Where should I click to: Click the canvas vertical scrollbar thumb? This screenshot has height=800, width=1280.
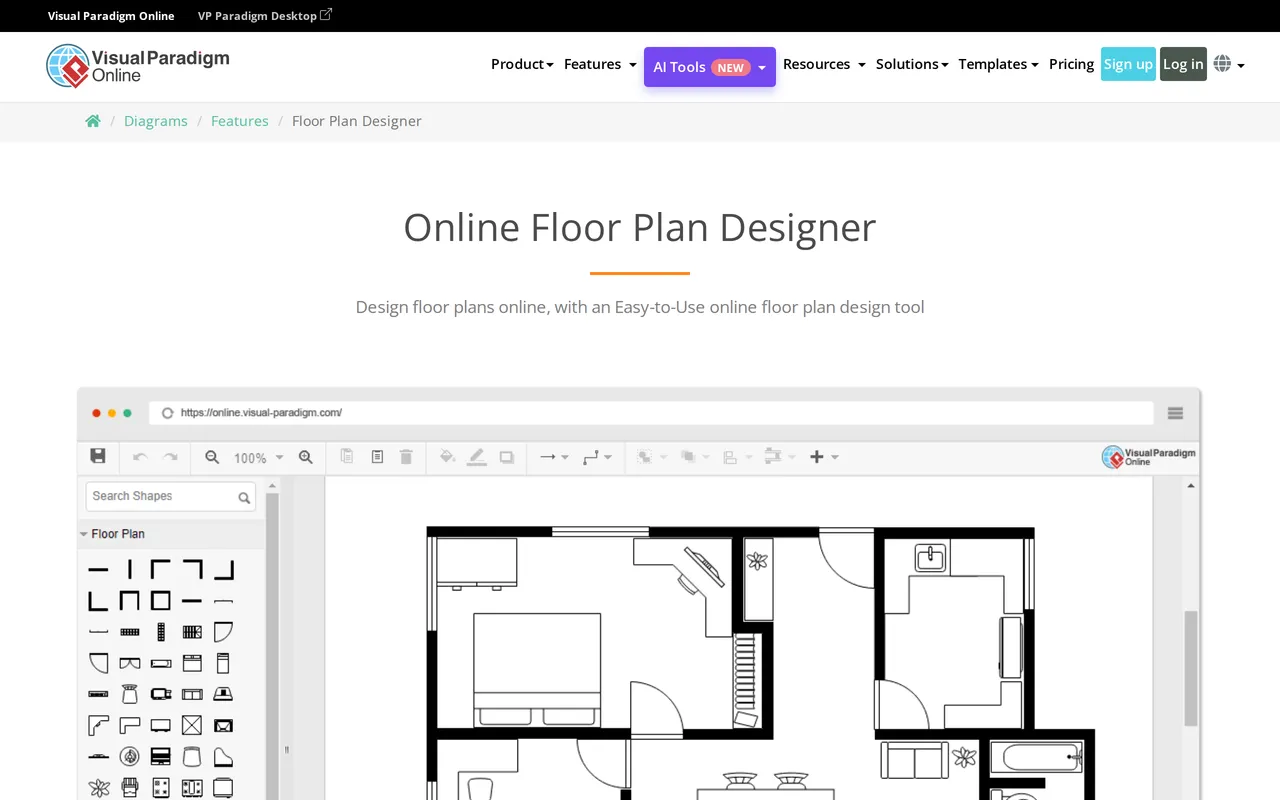[1191, 668]
